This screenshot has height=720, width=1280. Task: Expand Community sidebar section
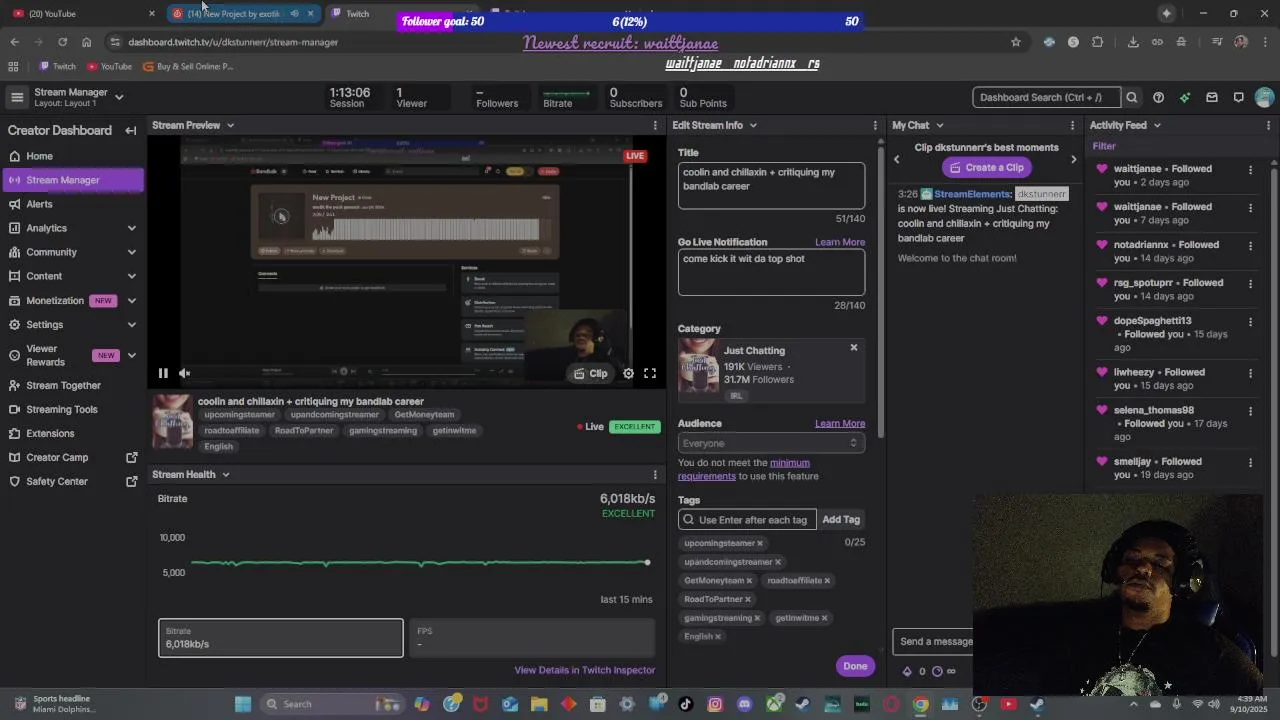click(x=132, y=252)
